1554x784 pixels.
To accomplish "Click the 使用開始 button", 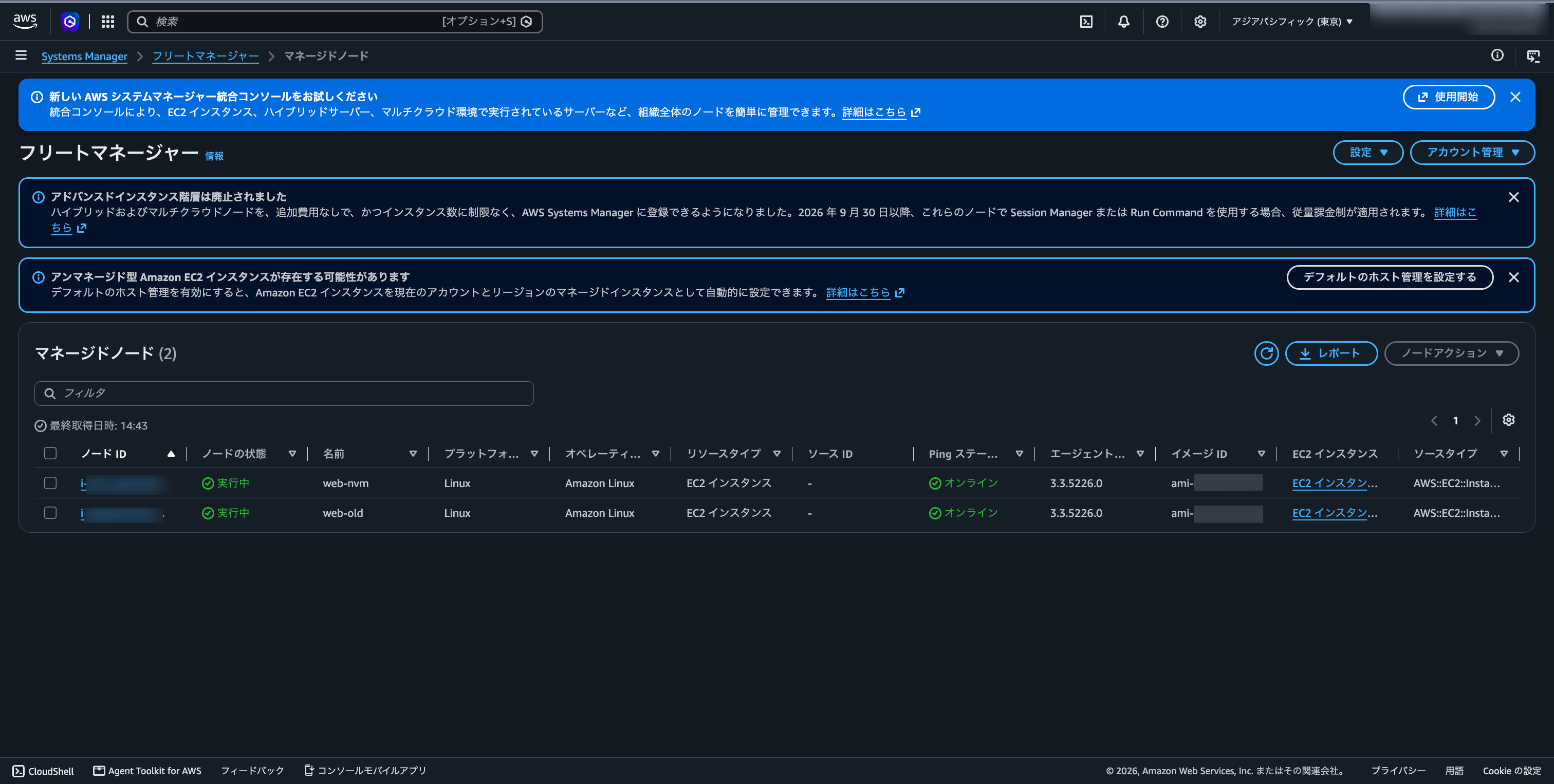I will pos(1449,97).
